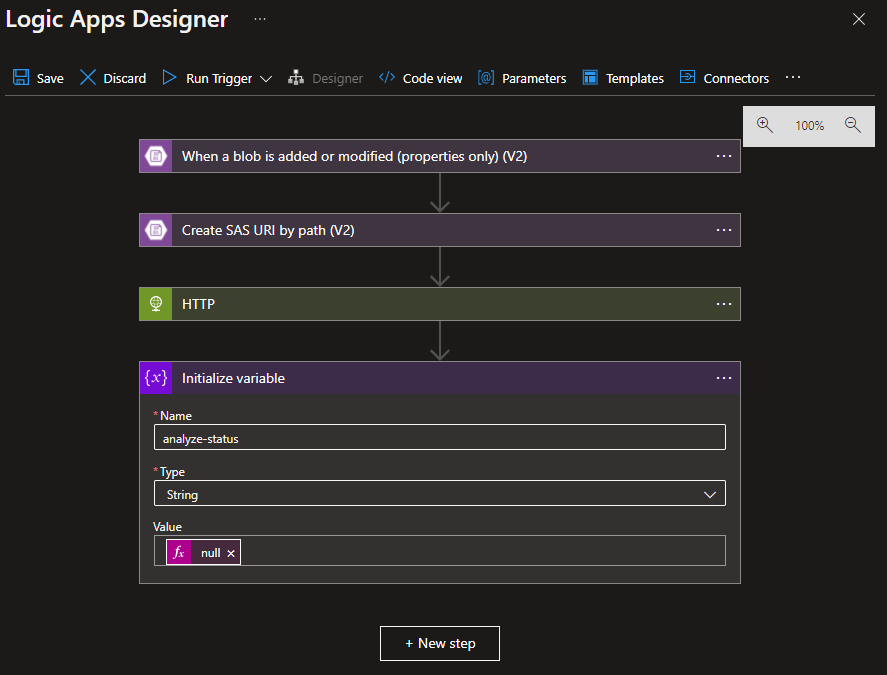Click the Run Trigger play icon

[169, 78]
